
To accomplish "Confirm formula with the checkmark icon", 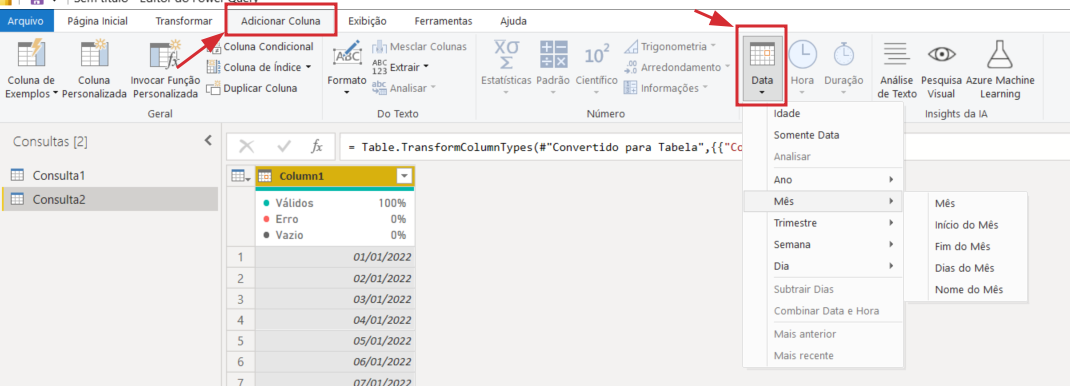I will tap(283, 146).
